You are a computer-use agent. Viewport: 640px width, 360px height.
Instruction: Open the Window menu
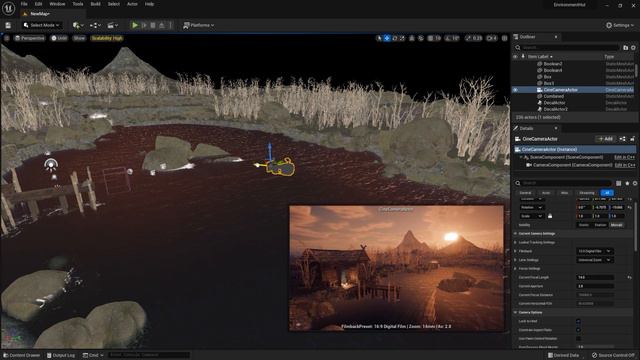57,4
